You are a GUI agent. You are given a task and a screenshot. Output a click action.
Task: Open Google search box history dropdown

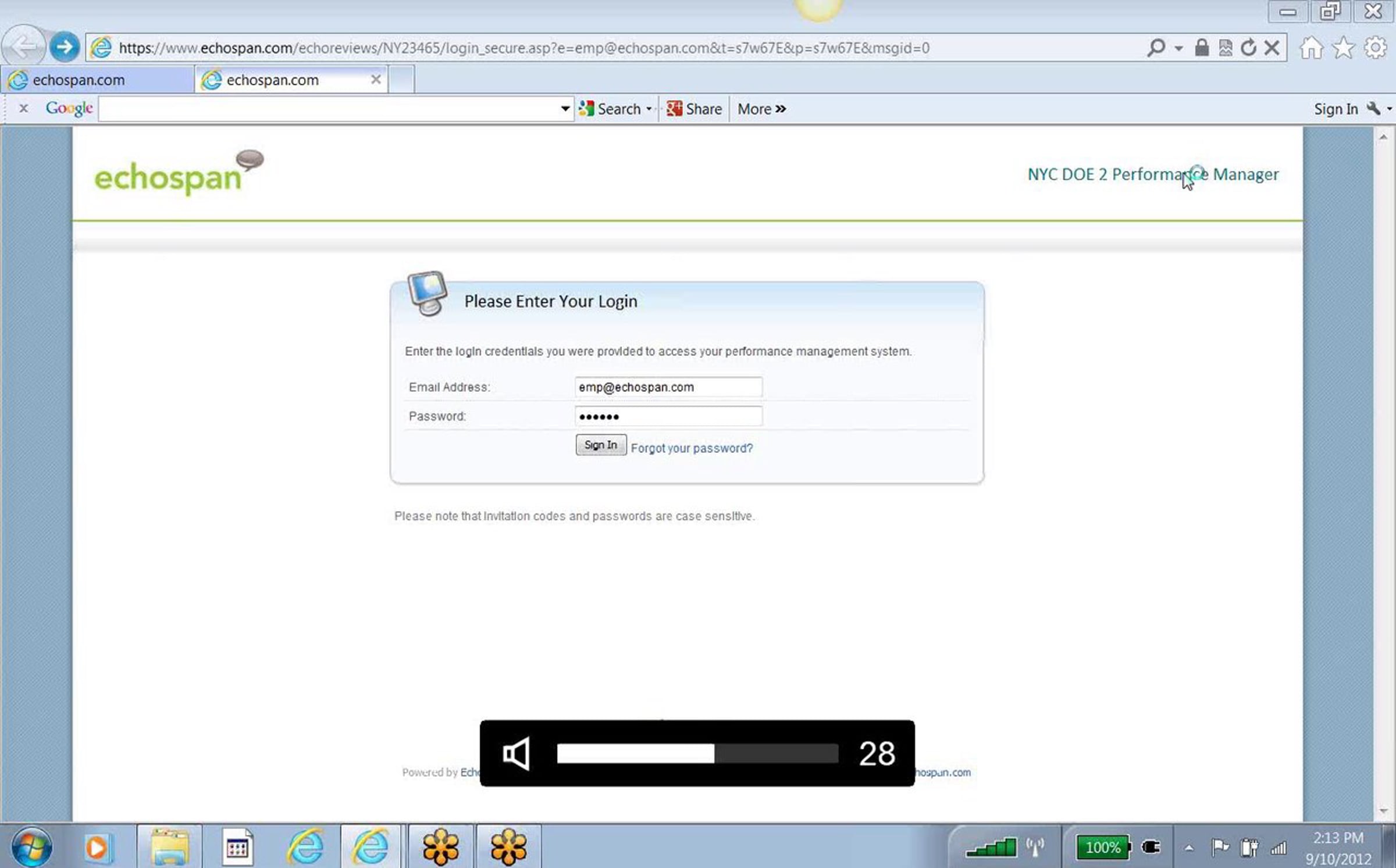pos(565,109)
